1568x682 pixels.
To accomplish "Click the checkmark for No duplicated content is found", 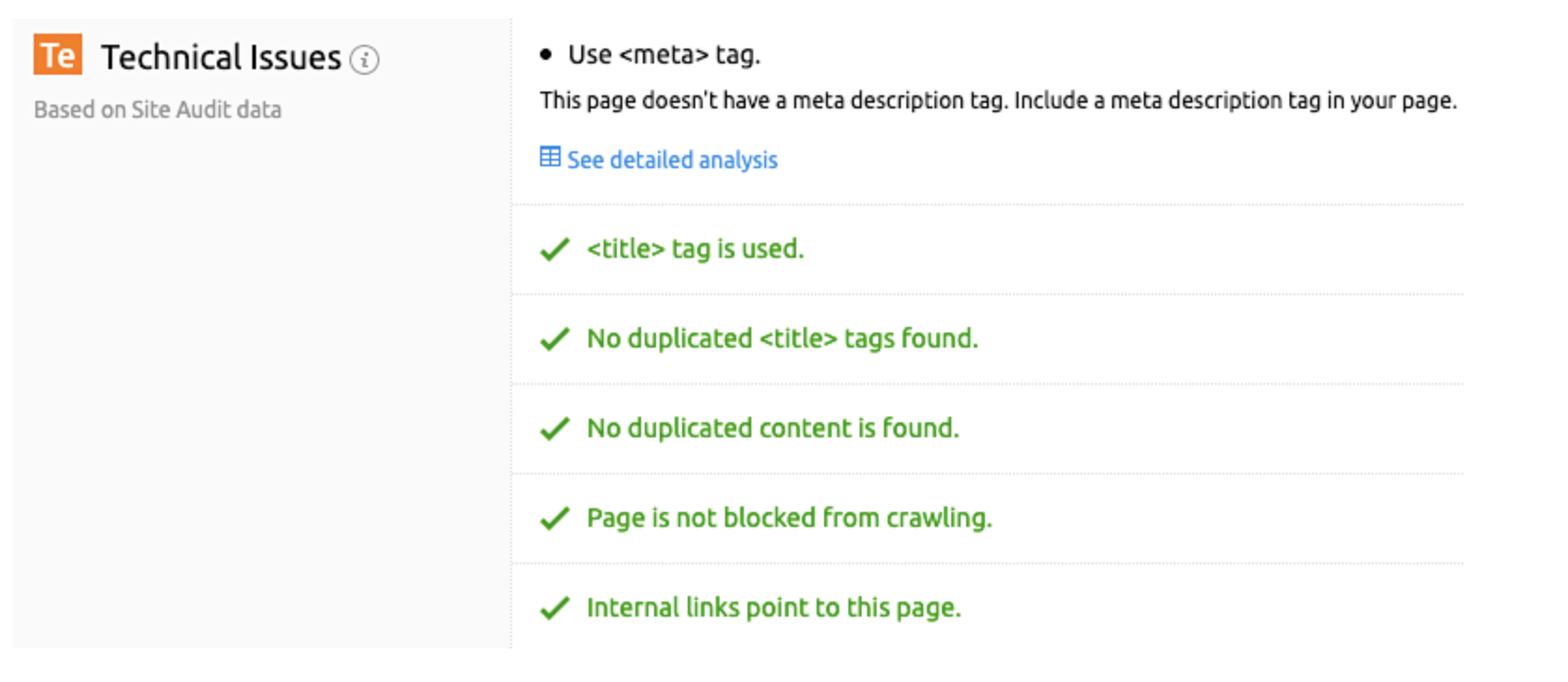I will point(553,429).
